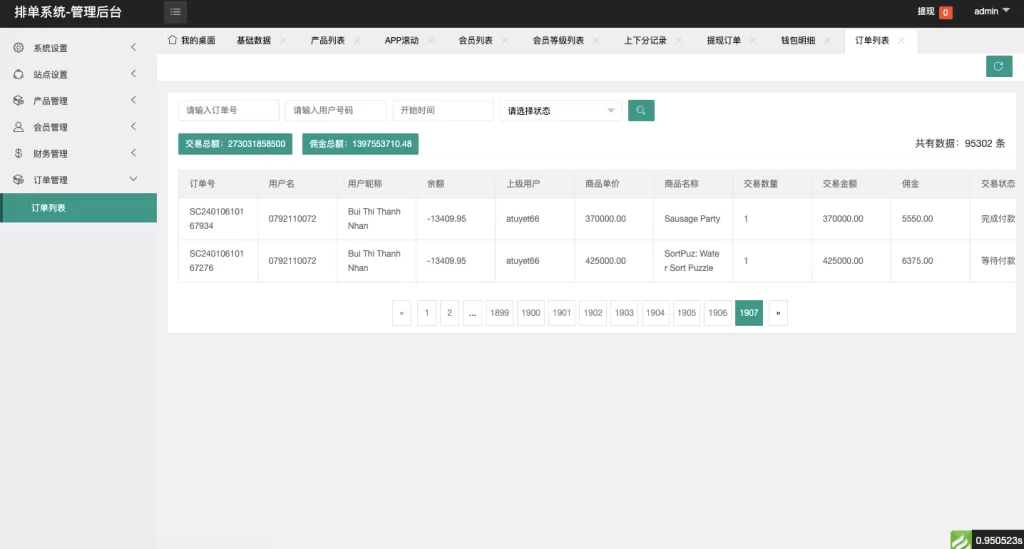
Task: Open the admin user dropdown
Action: [x=992, y=11]
